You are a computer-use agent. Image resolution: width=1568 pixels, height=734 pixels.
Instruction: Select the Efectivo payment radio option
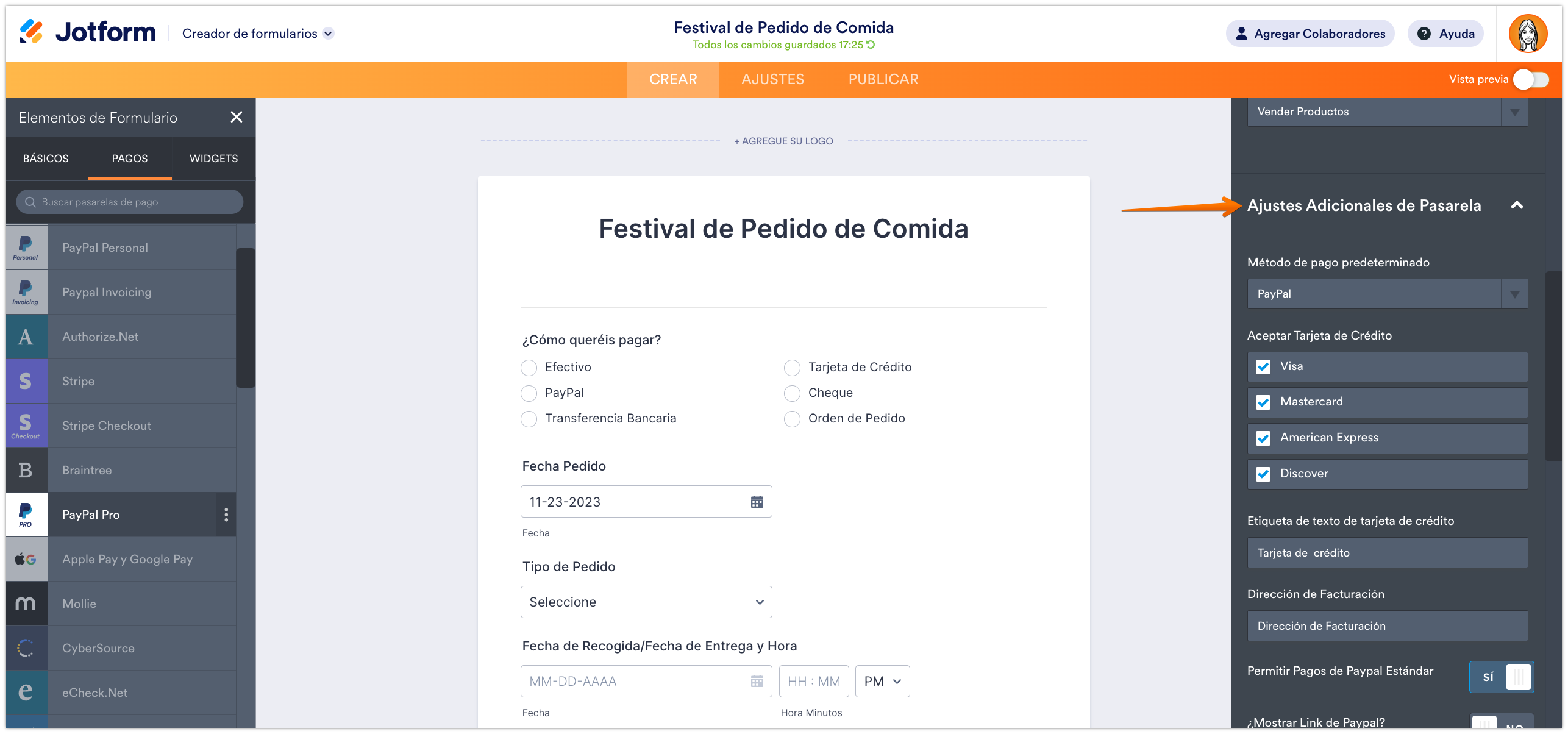[x=529, y=368]
